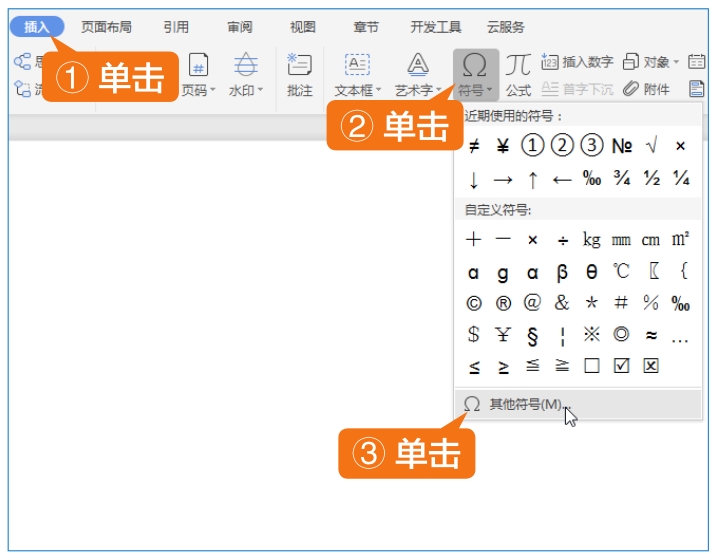
Task: Choose 其他符号(M)... at menu bottom
Action: (578, 404)
